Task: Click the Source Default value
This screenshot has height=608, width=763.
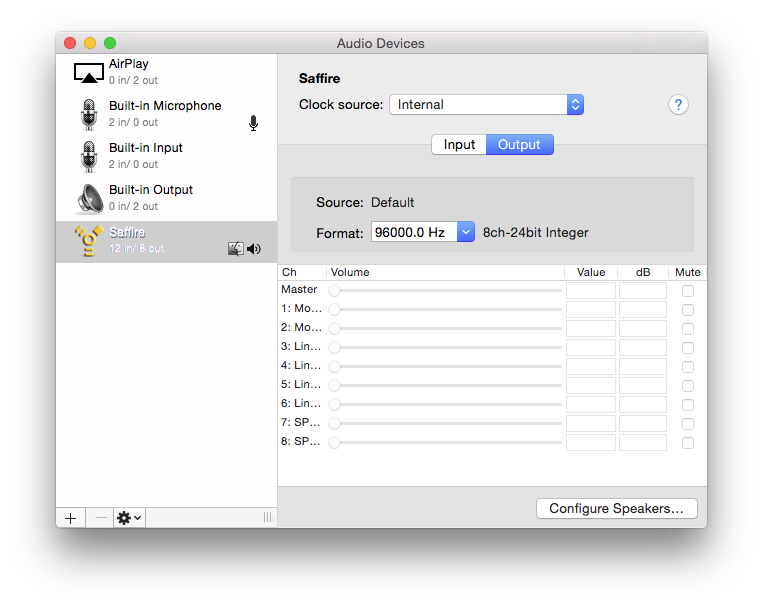Action: (392, 203)
